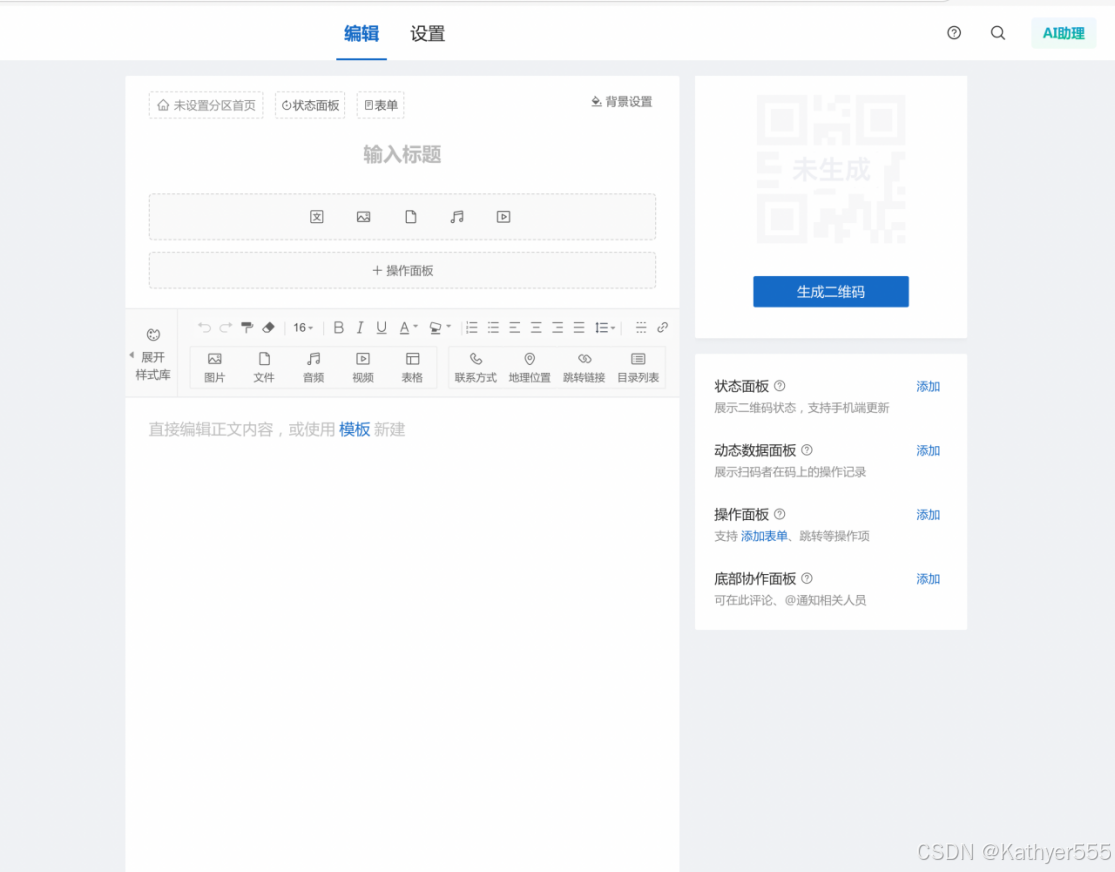
Task: Open search with the magnifier icon
Action: tap(998, 33)
